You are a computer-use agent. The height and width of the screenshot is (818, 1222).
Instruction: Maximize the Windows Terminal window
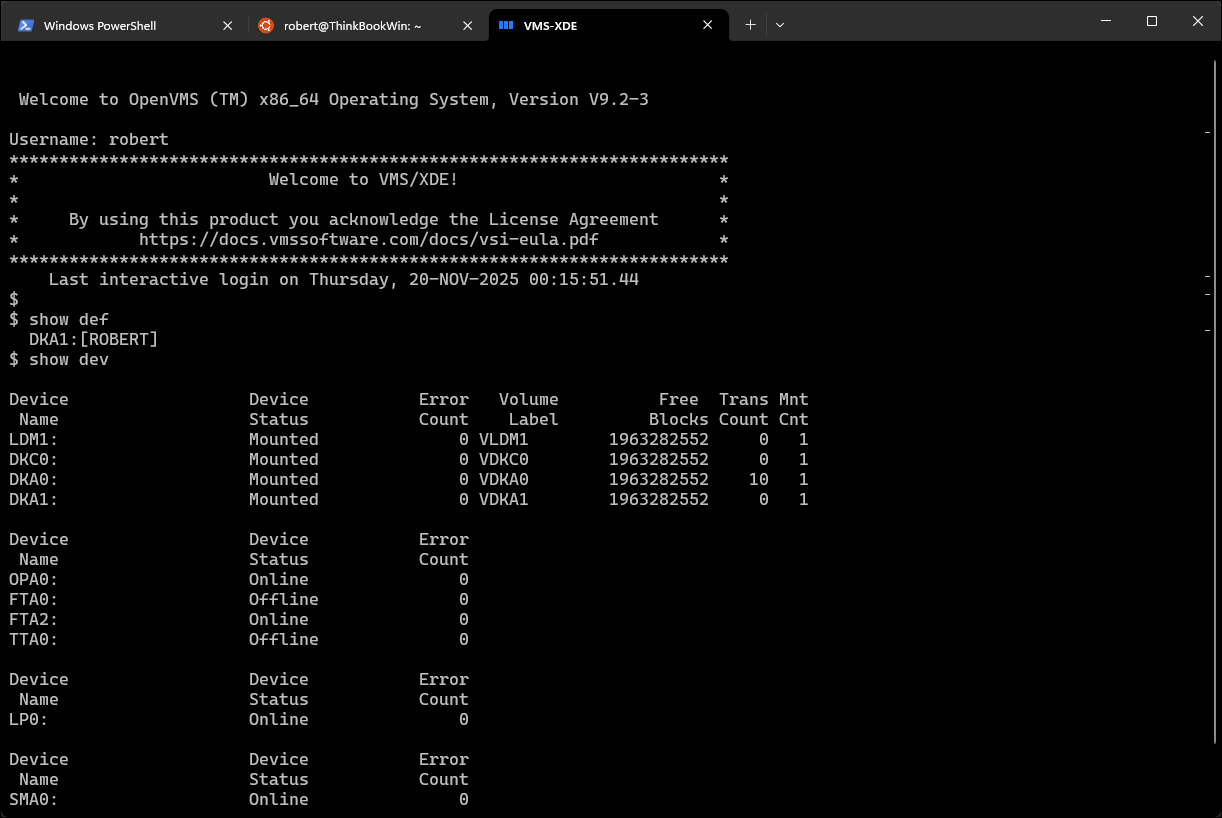click(x=1152, y=20)
